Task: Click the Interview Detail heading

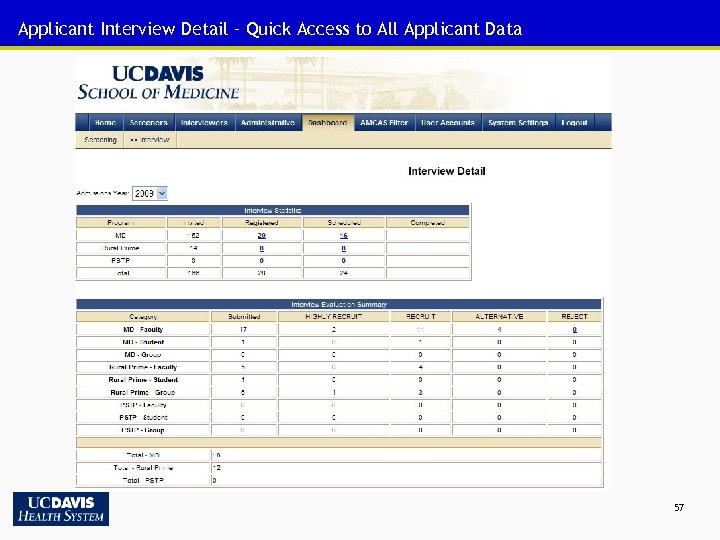Action: click(x=447, y=171)
